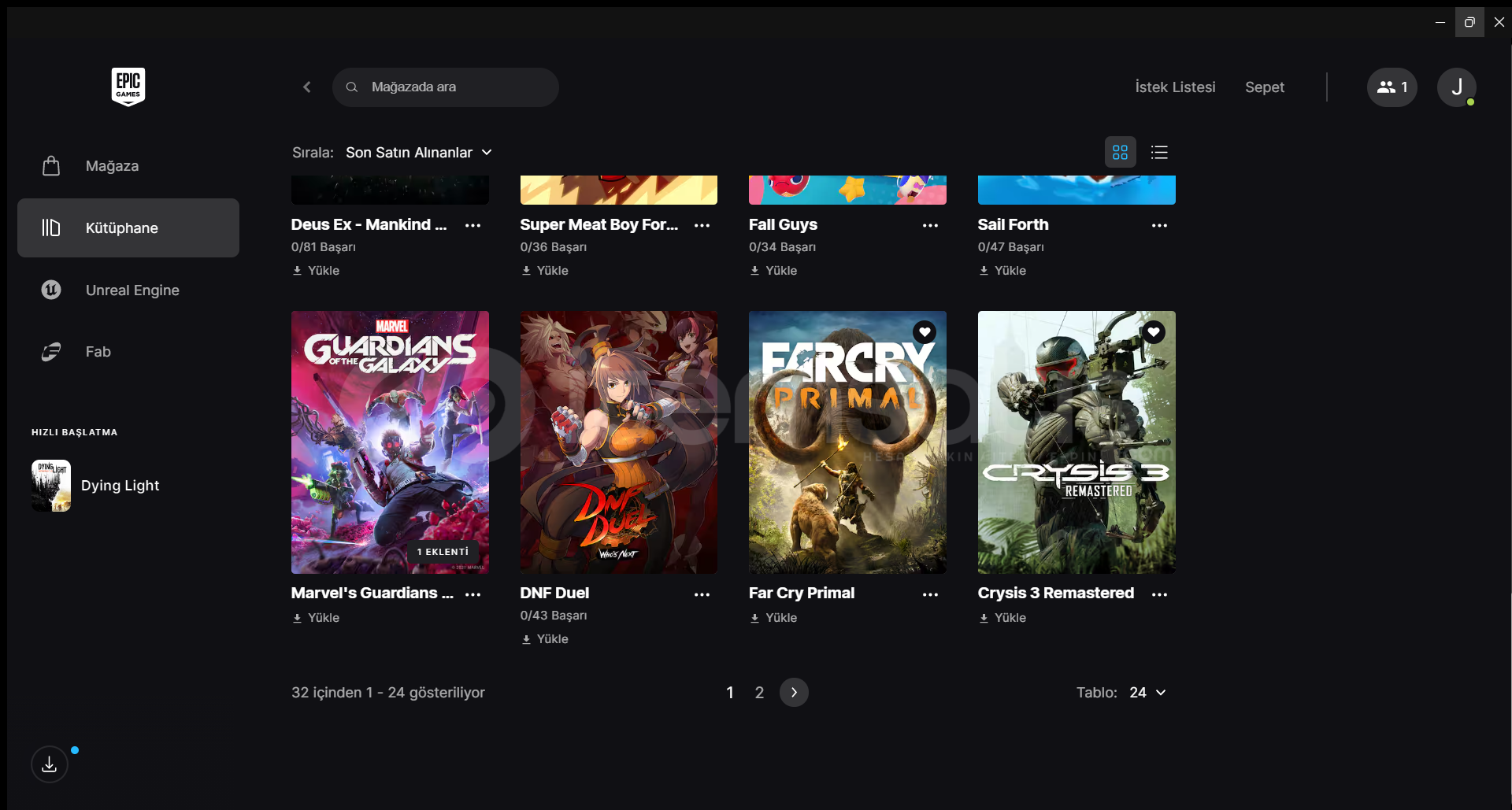Open the DNF Duel three-dot menu
The height and width of the screenshot is (810, 1512).
click(702, 594)
